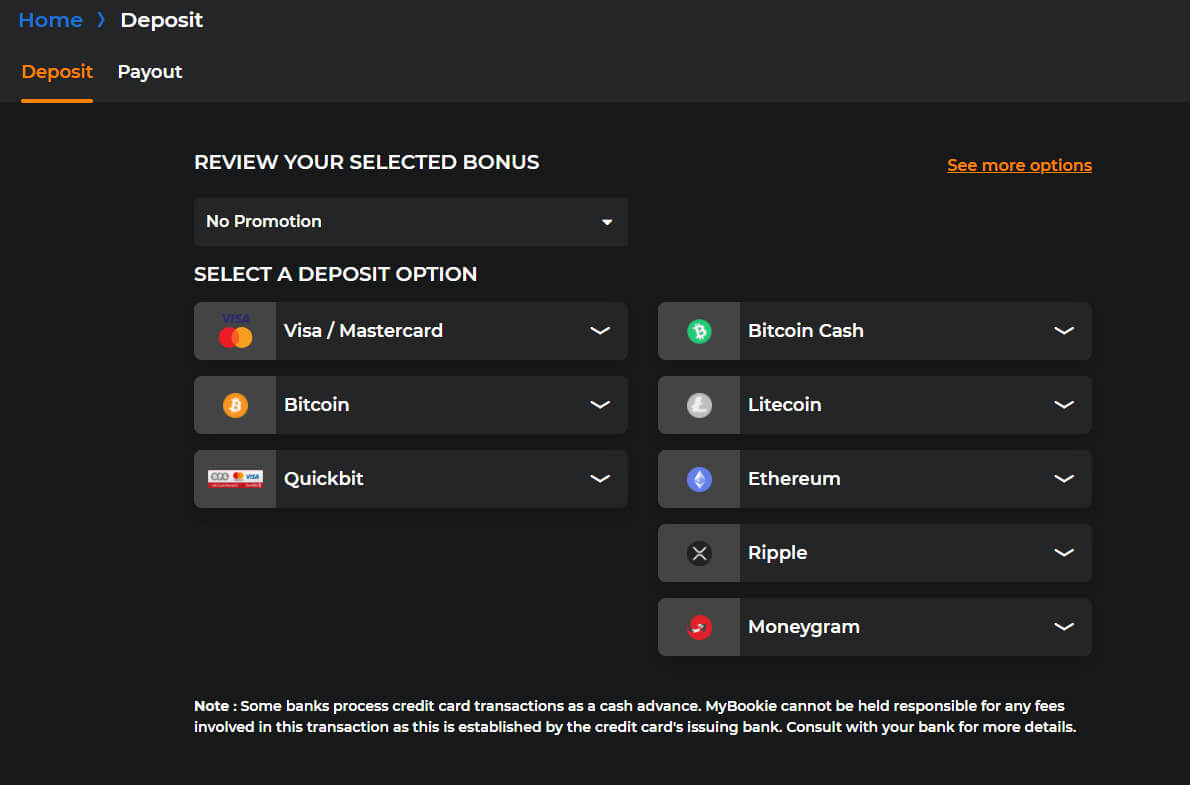Click the orange Bitcoin coin icon
Screen dimensions: 1190x785
235,405
